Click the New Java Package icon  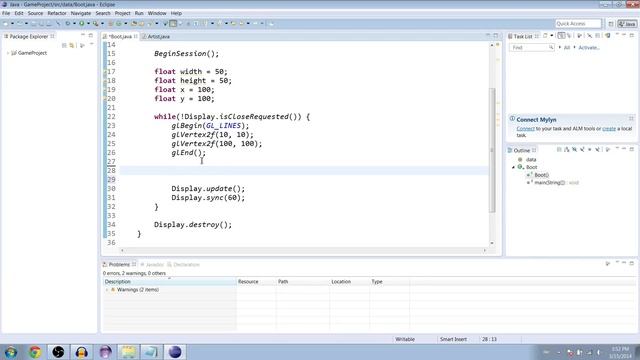click(110, 24)
